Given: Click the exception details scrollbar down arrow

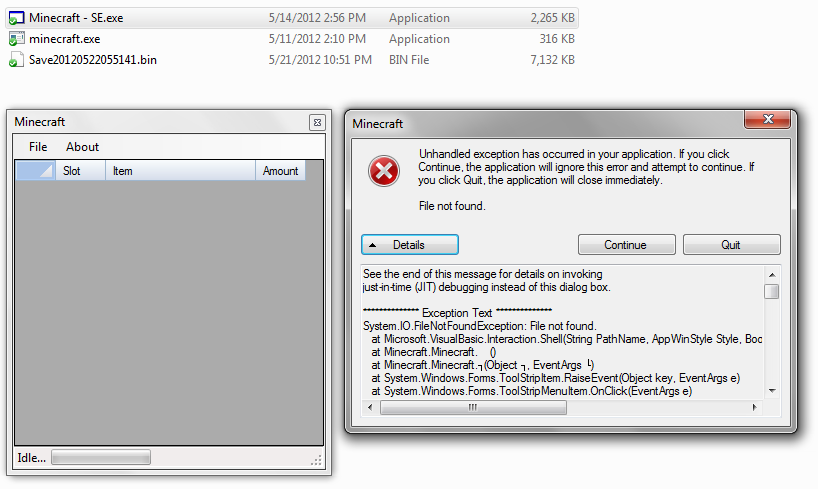Looking at the screenshot, I should tap(771, 391).
